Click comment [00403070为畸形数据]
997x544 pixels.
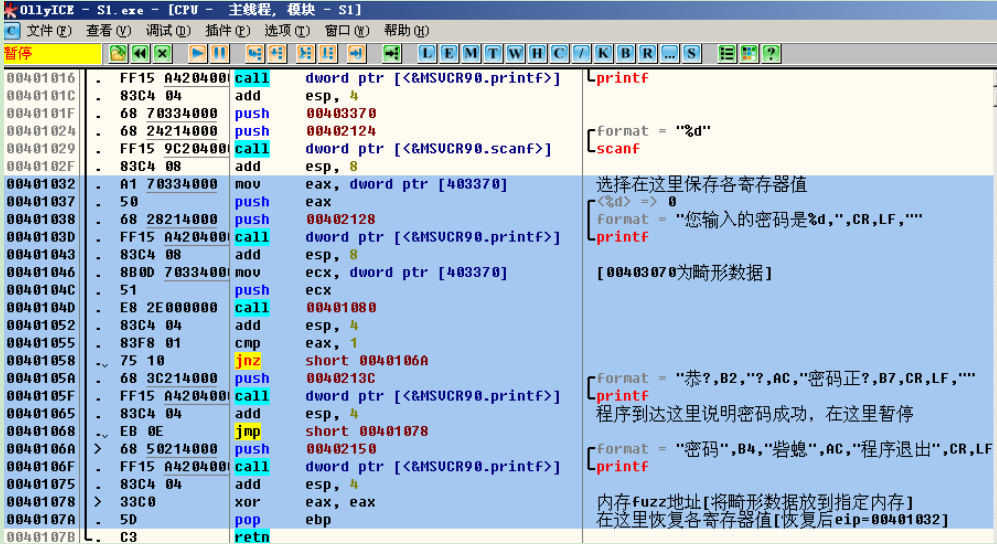684,273
